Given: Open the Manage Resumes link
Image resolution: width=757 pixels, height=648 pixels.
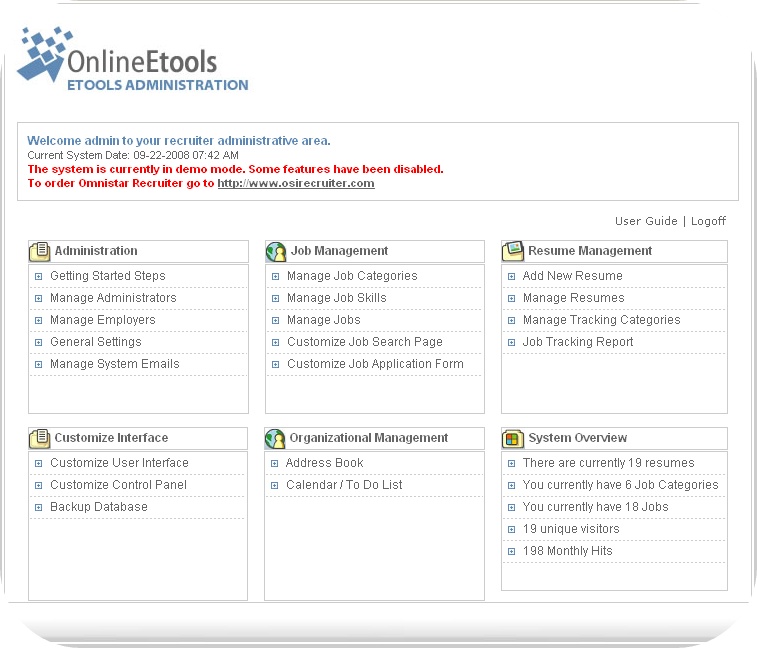Looking at the screenshot, I should [x=574, y=298].
